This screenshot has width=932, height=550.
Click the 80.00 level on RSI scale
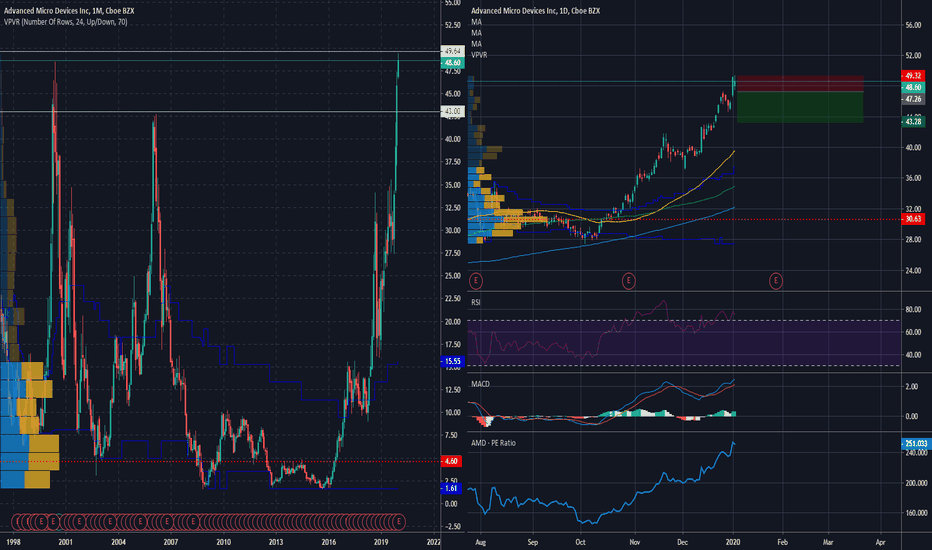click(x=913, y=309)
